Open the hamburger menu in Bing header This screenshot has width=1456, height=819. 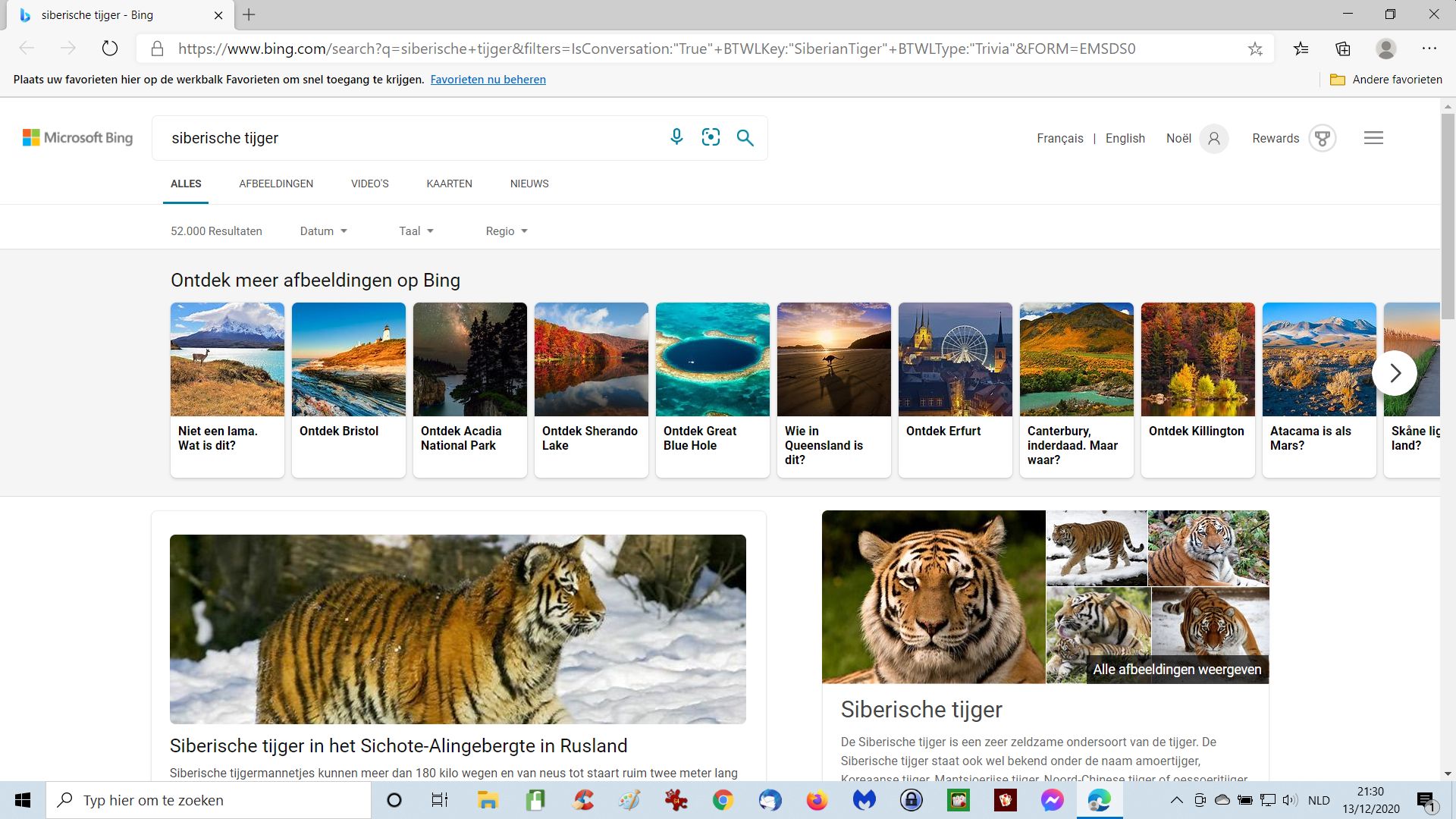click(1373, 138)
